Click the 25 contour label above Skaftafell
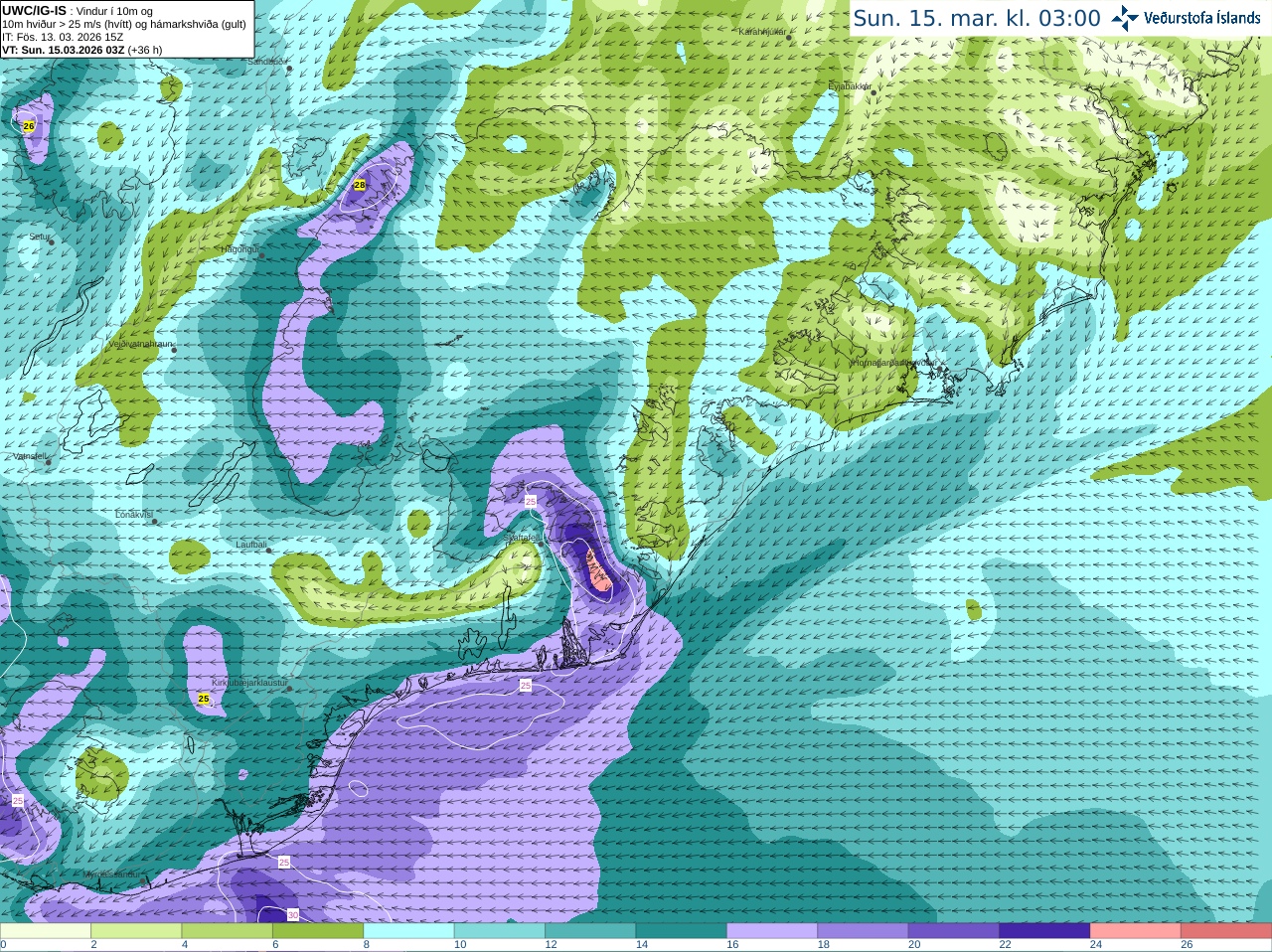The height and width of the screenshot is (952, 1272). pyautogui.click(x=531, y=502)
